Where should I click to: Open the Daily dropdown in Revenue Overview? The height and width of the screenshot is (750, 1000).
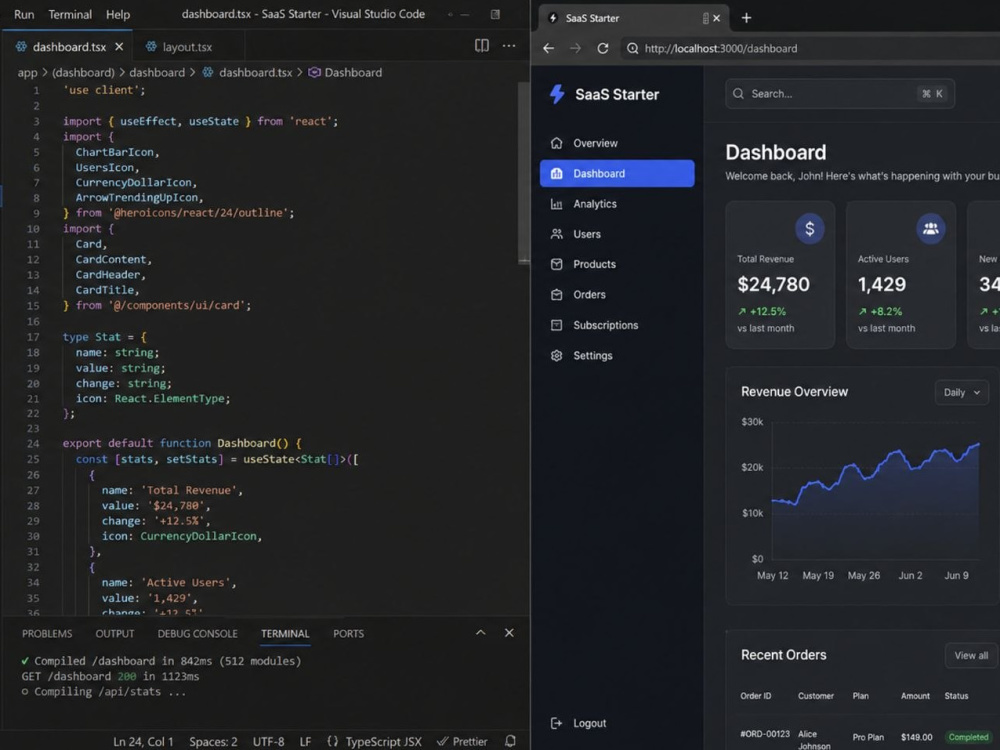coord(962,392)
